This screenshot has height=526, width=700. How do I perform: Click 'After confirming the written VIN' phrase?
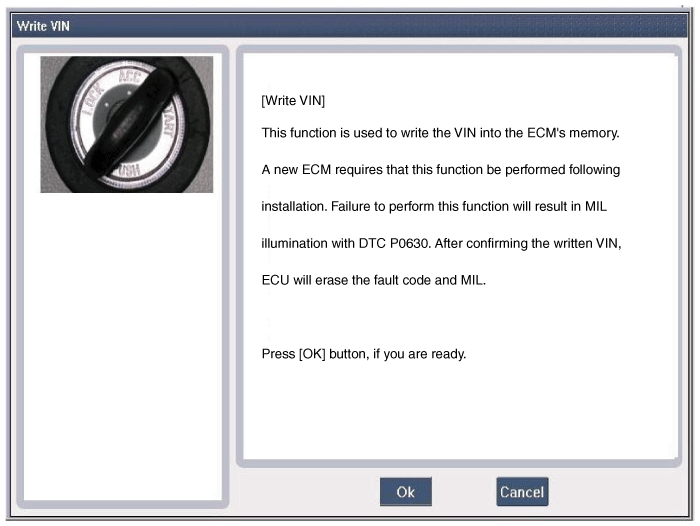pos(528,243)
